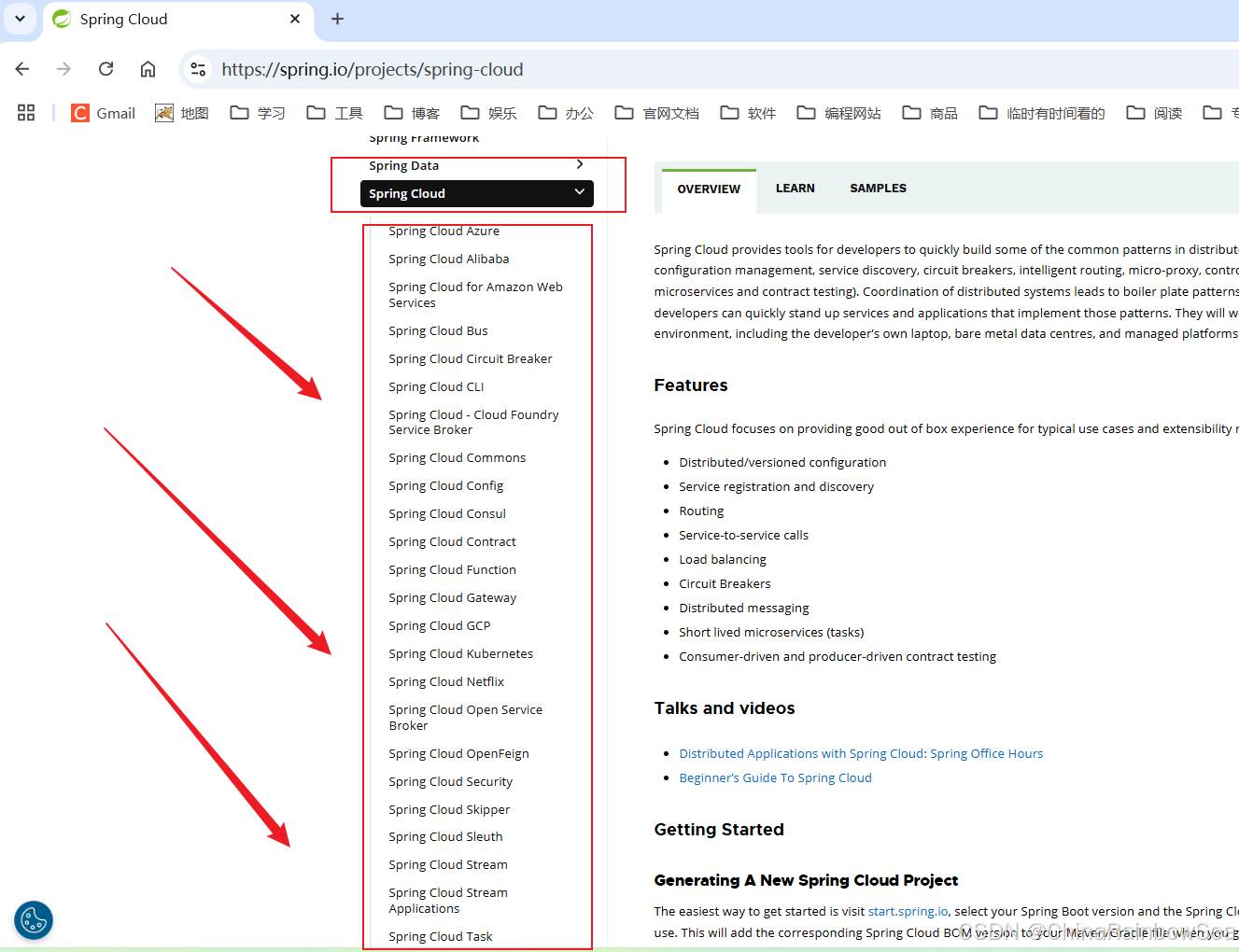Open Spring Cloud Contract project
The height and width of the screenshot is (952, 1239).
point(453,541)
